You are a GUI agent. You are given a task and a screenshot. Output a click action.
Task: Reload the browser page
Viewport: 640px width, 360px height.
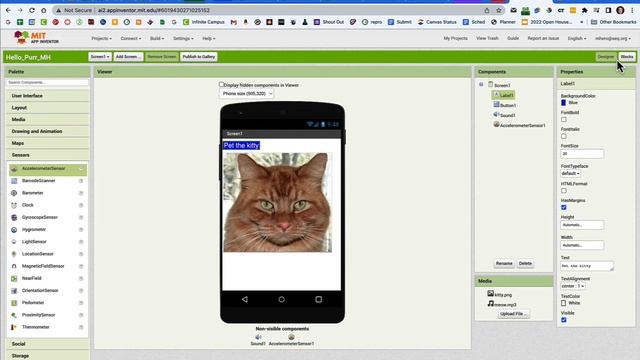pos(32,10)
